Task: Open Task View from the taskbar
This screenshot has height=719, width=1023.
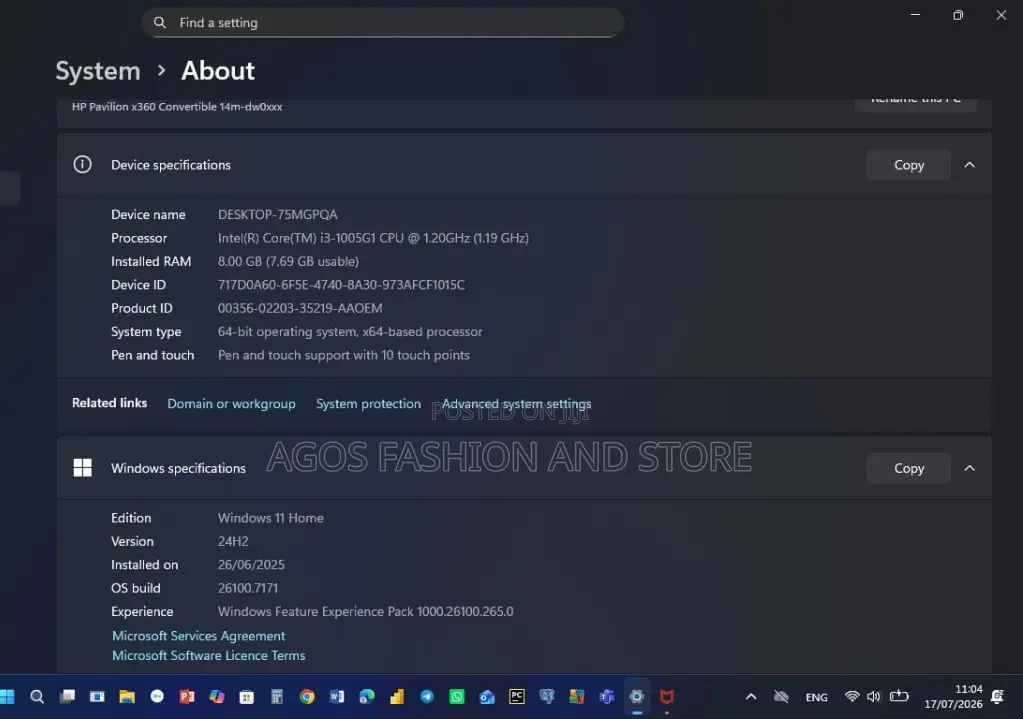Action: 67,697
